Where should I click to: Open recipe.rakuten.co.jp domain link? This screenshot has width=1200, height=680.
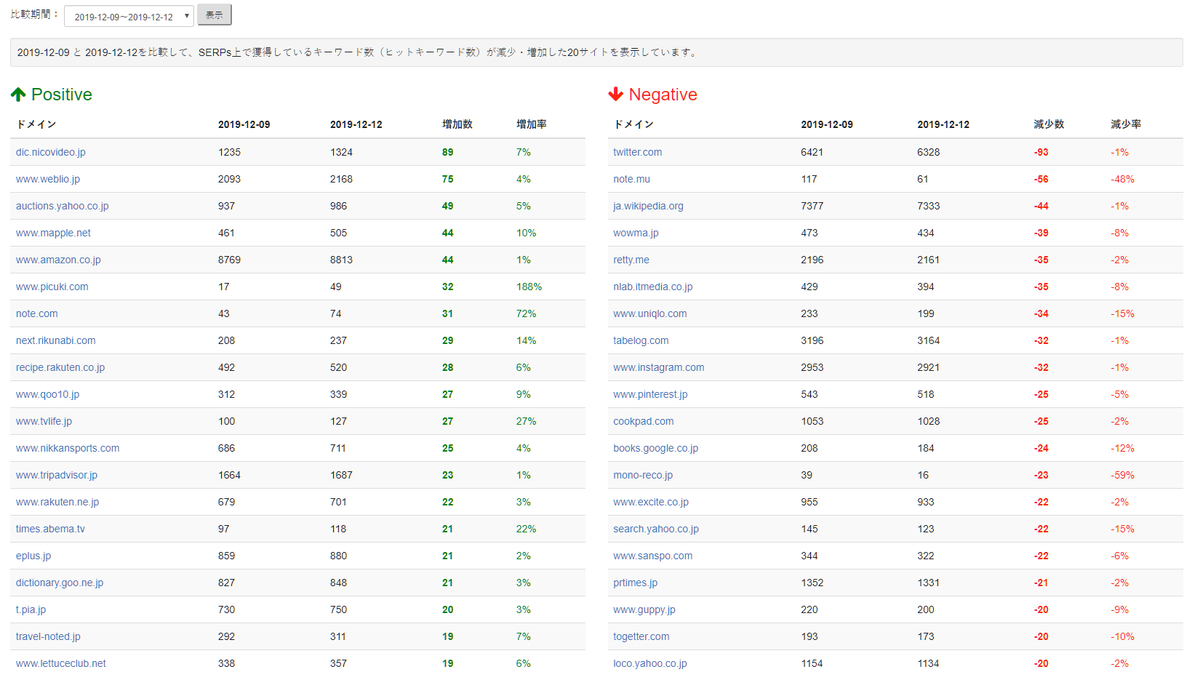(60, 368)
